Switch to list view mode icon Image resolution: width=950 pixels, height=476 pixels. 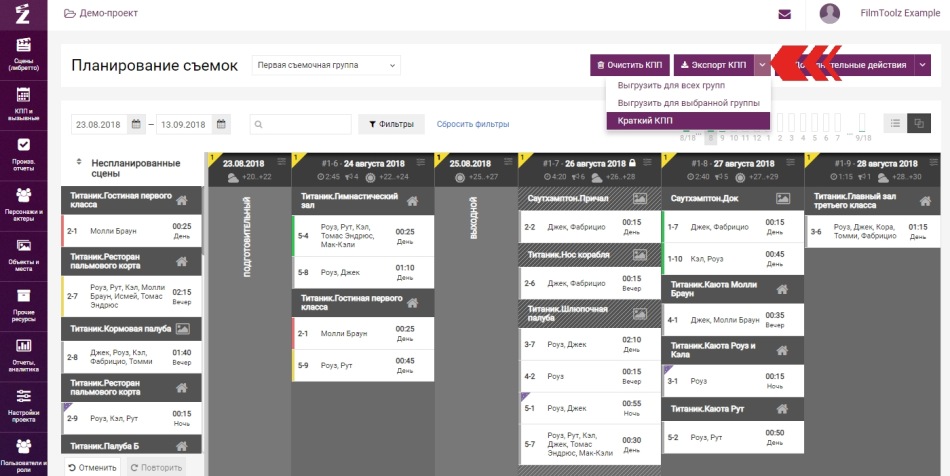coord(895,124)
